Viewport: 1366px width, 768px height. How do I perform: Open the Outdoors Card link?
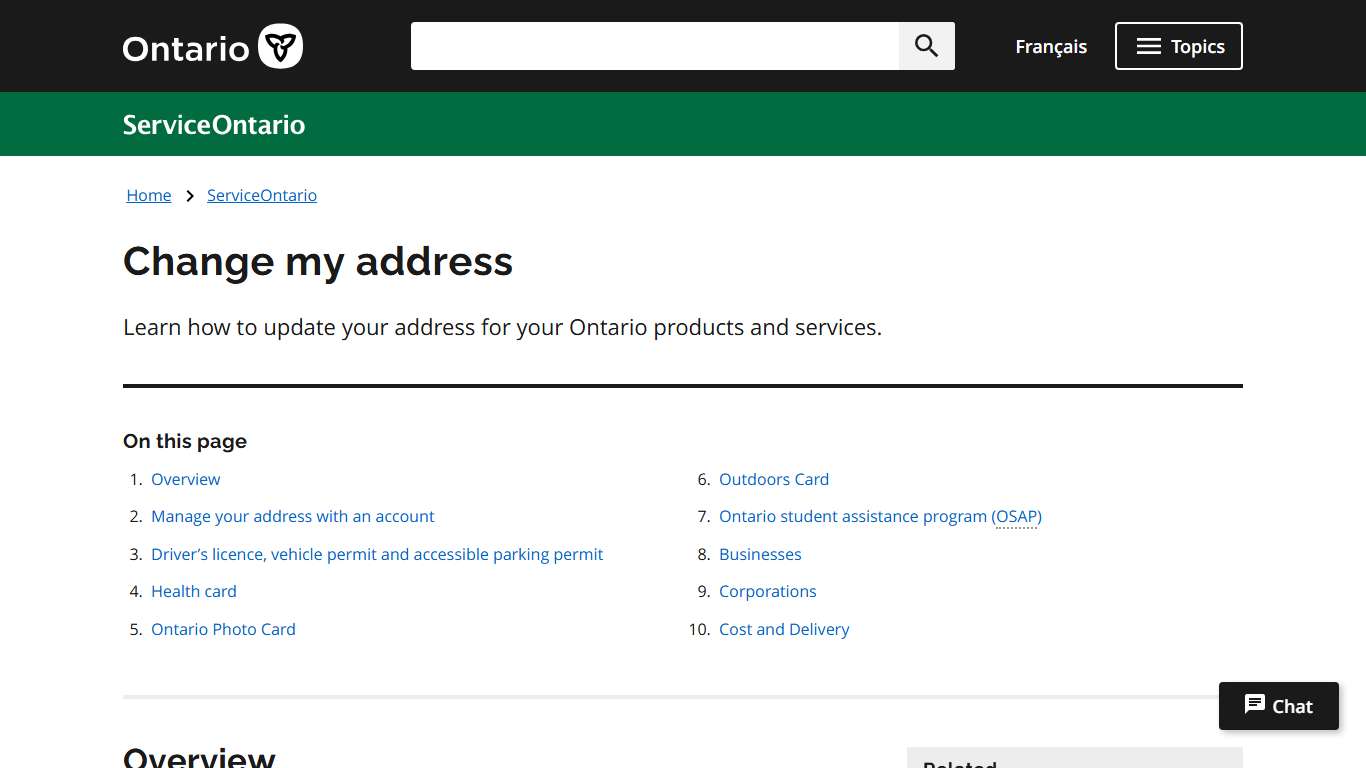[773, 479]
